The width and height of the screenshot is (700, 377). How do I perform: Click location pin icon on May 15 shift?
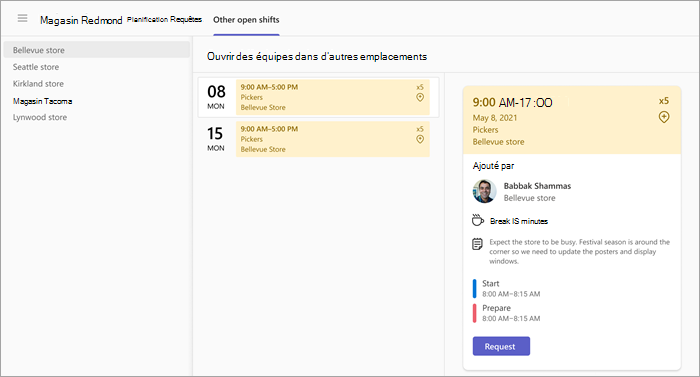[420, 139]
